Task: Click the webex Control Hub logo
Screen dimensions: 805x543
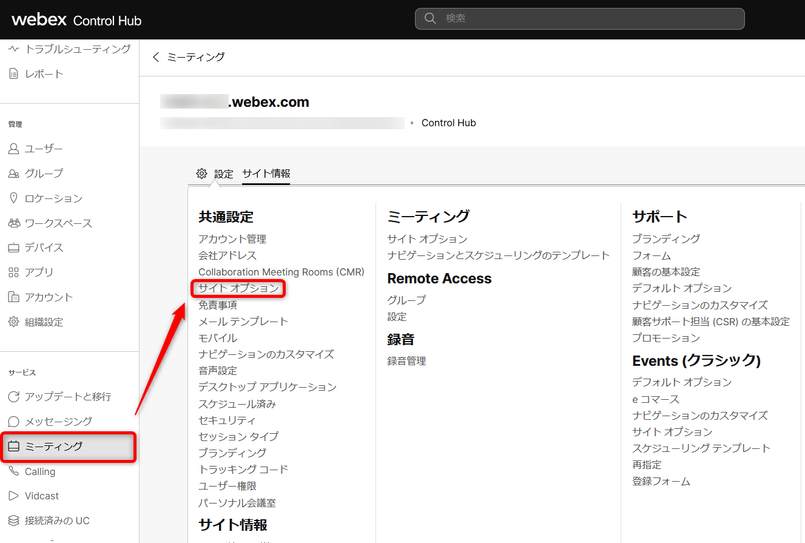Action: click(x=76, y=20)
